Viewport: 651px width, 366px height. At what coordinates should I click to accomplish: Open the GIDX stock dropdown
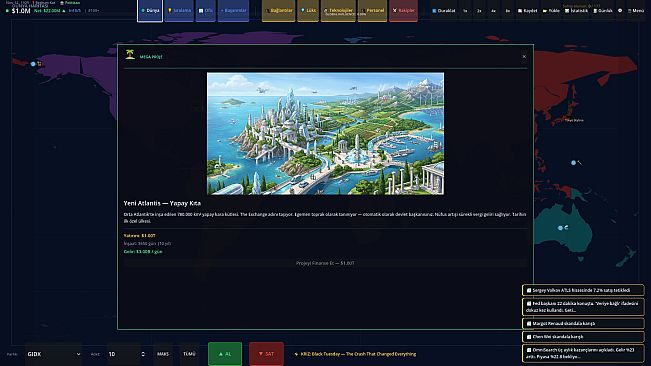(x=54, y=354)
